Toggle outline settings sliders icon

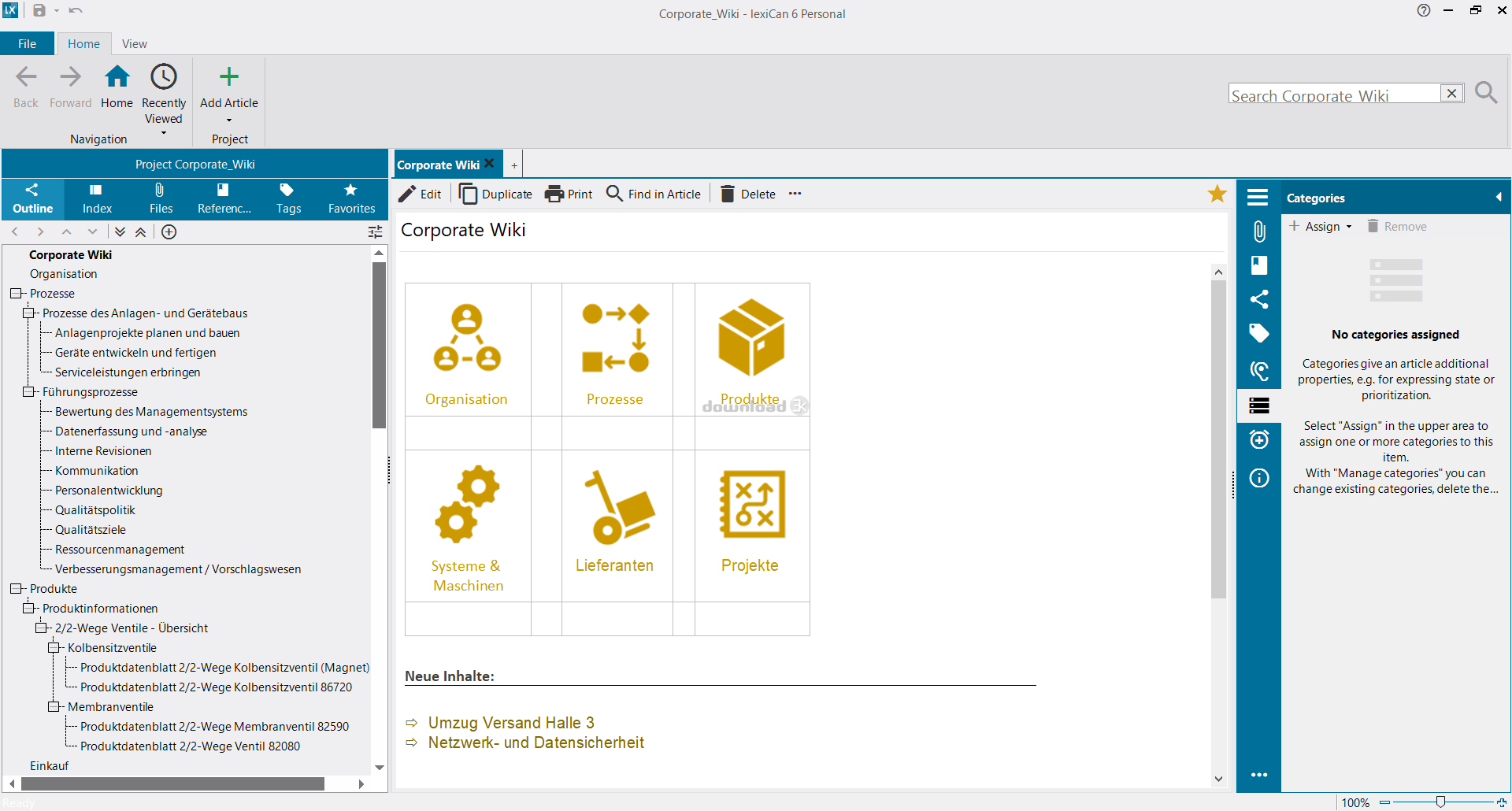click(376, 231)
